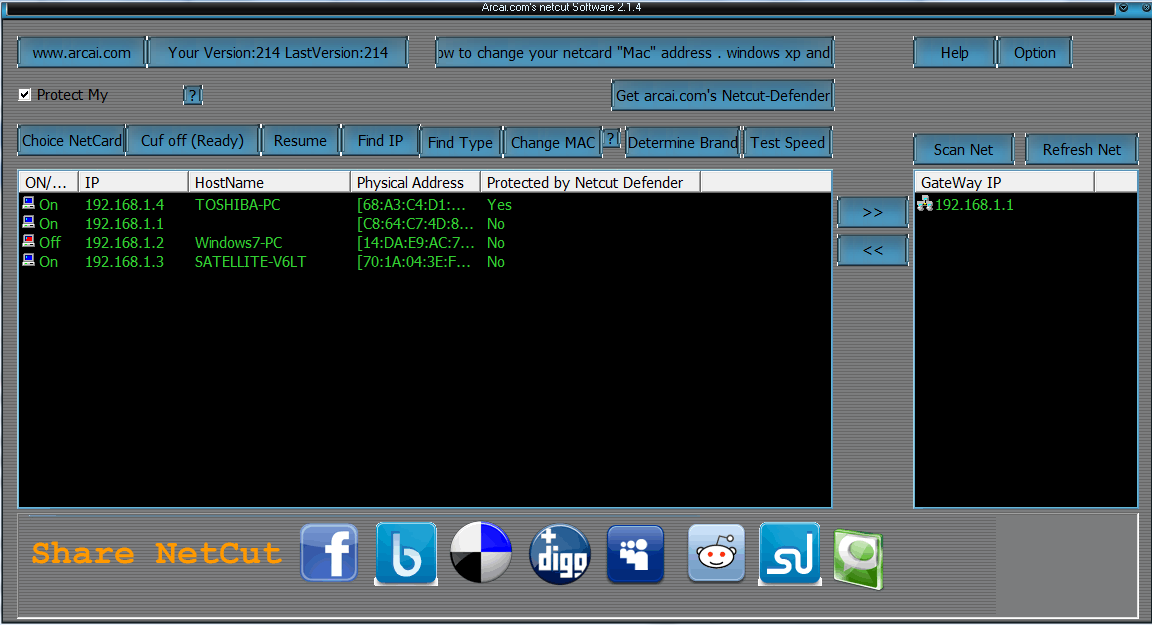
Task: Click the Digg share icon
Action: point(560,554)
